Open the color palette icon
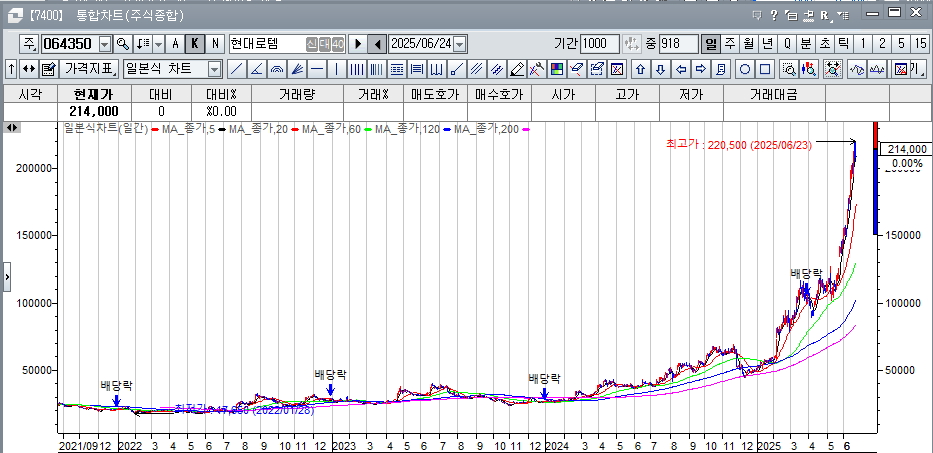 pyautogui.click(x=557, y=69)
